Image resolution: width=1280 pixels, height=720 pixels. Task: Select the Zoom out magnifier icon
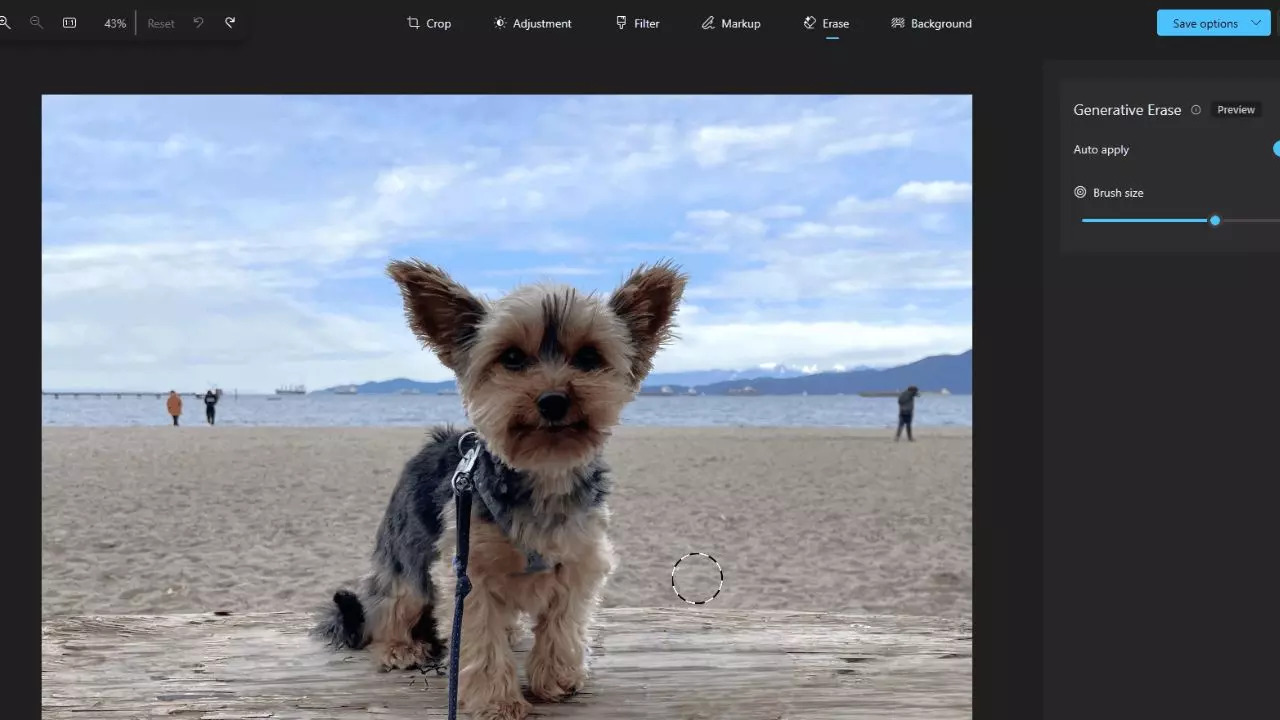[36, 22]
